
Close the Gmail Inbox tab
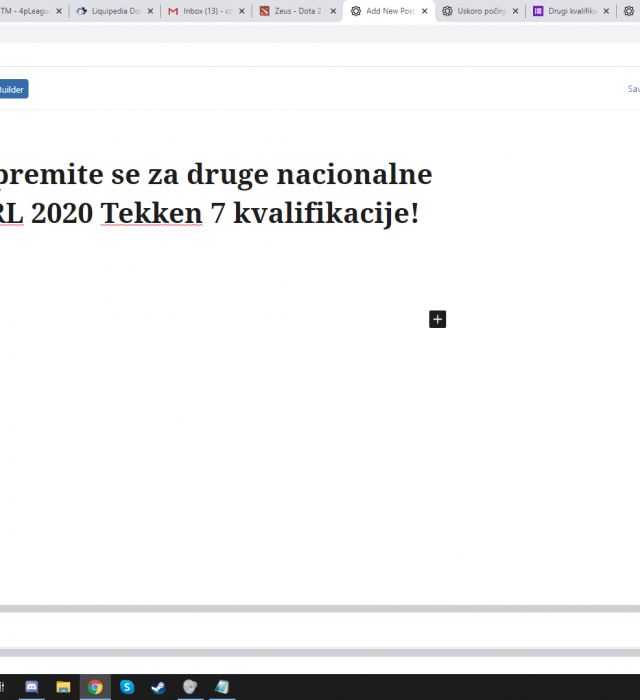[x=241, y=11]
